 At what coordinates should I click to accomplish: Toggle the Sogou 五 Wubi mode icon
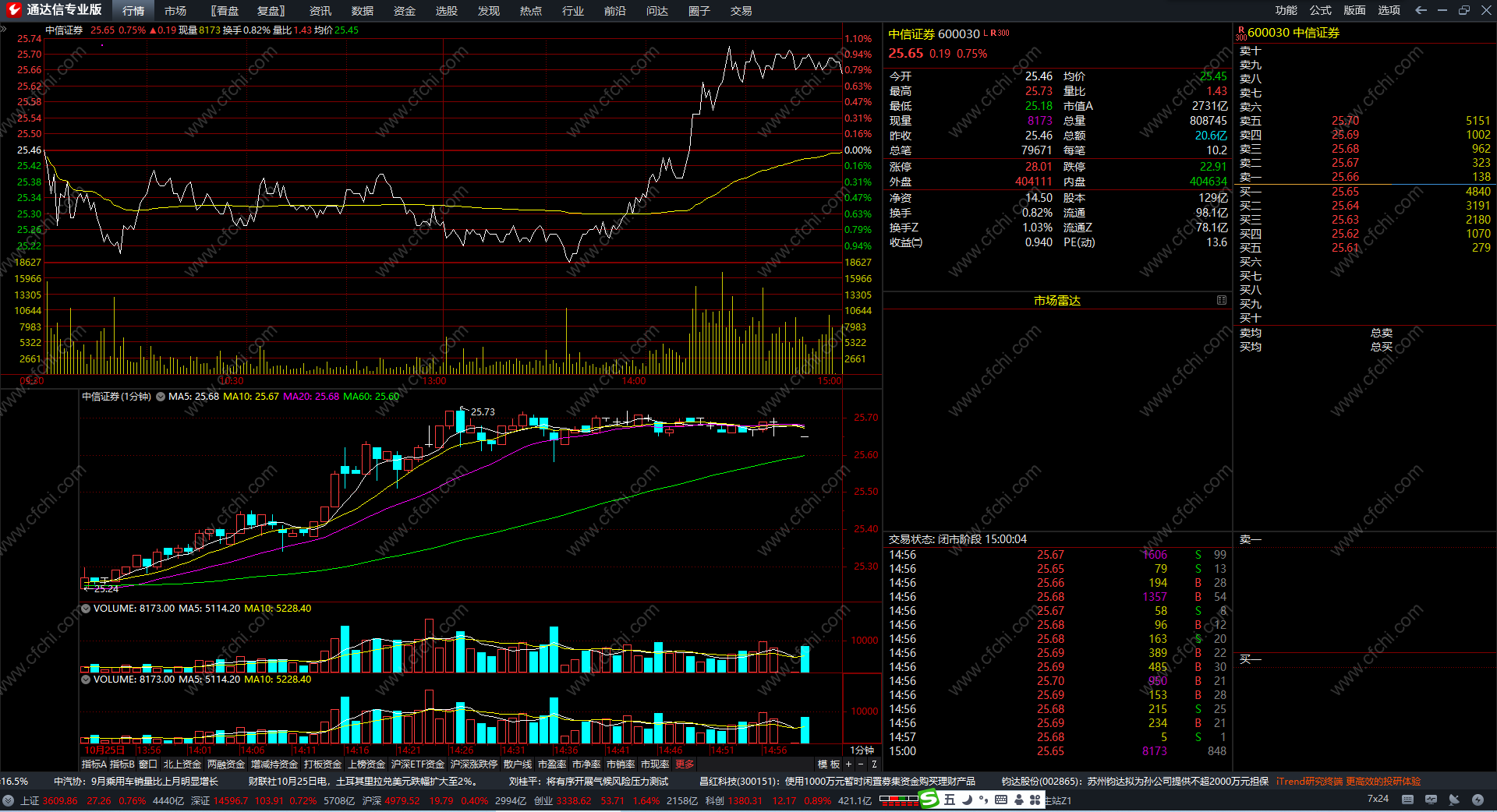(950, 800)
